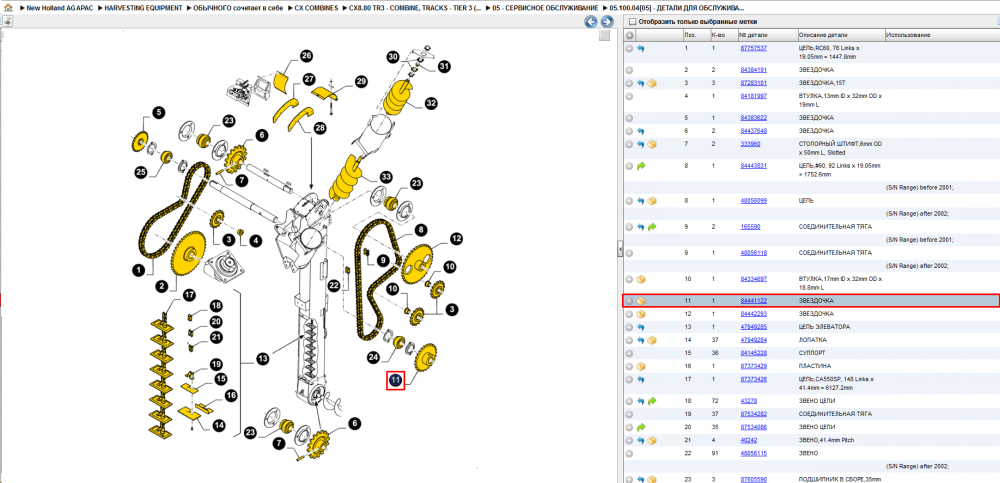Select callout 11 on the diagram
The image size is (1000, 483).
[x=396, y=381]
